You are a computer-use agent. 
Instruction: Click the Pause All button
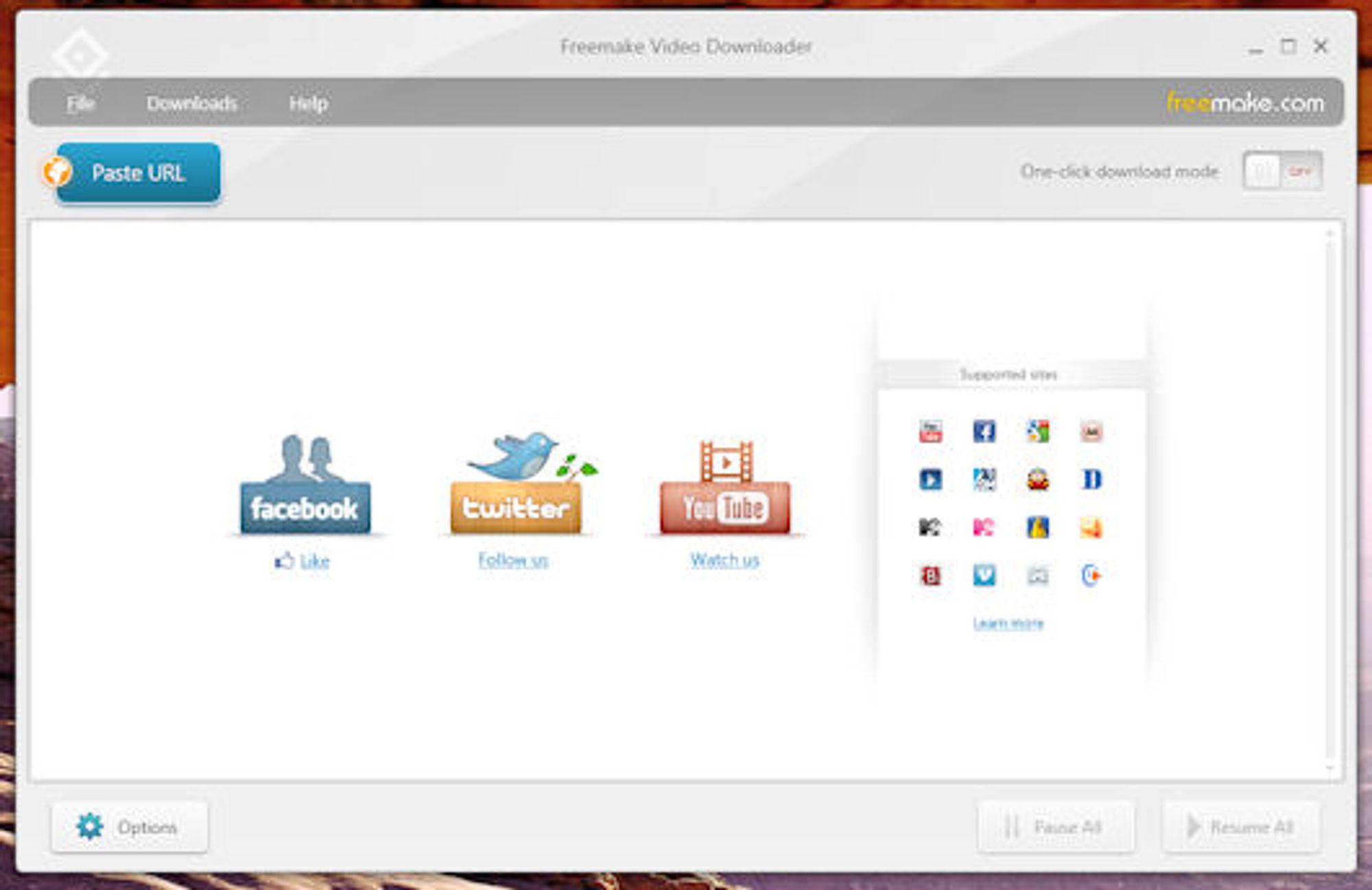pos(1056,827)
